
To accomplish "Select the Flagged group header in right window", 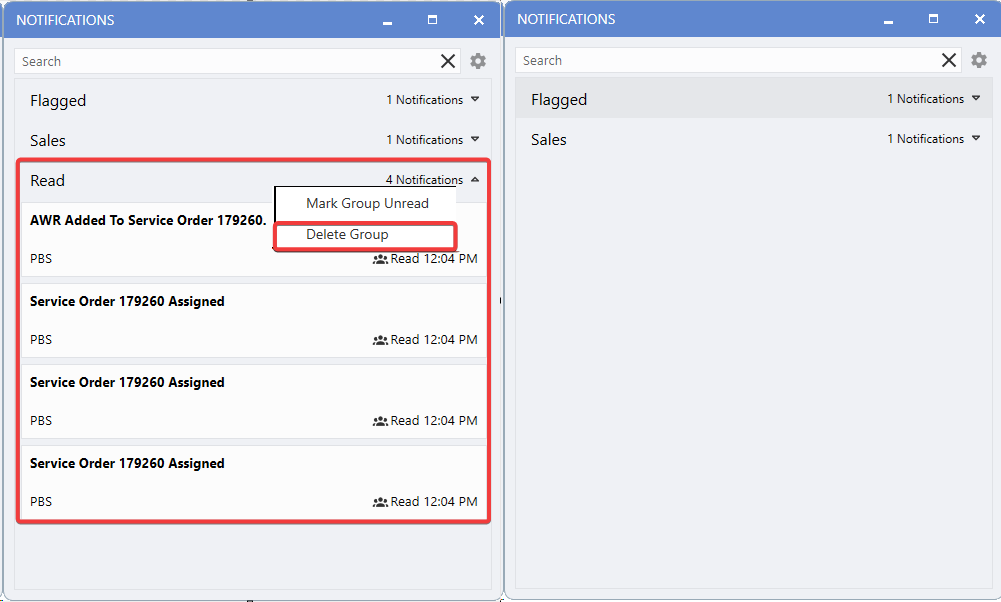I will pyautogui.click(x=700, y=99).
